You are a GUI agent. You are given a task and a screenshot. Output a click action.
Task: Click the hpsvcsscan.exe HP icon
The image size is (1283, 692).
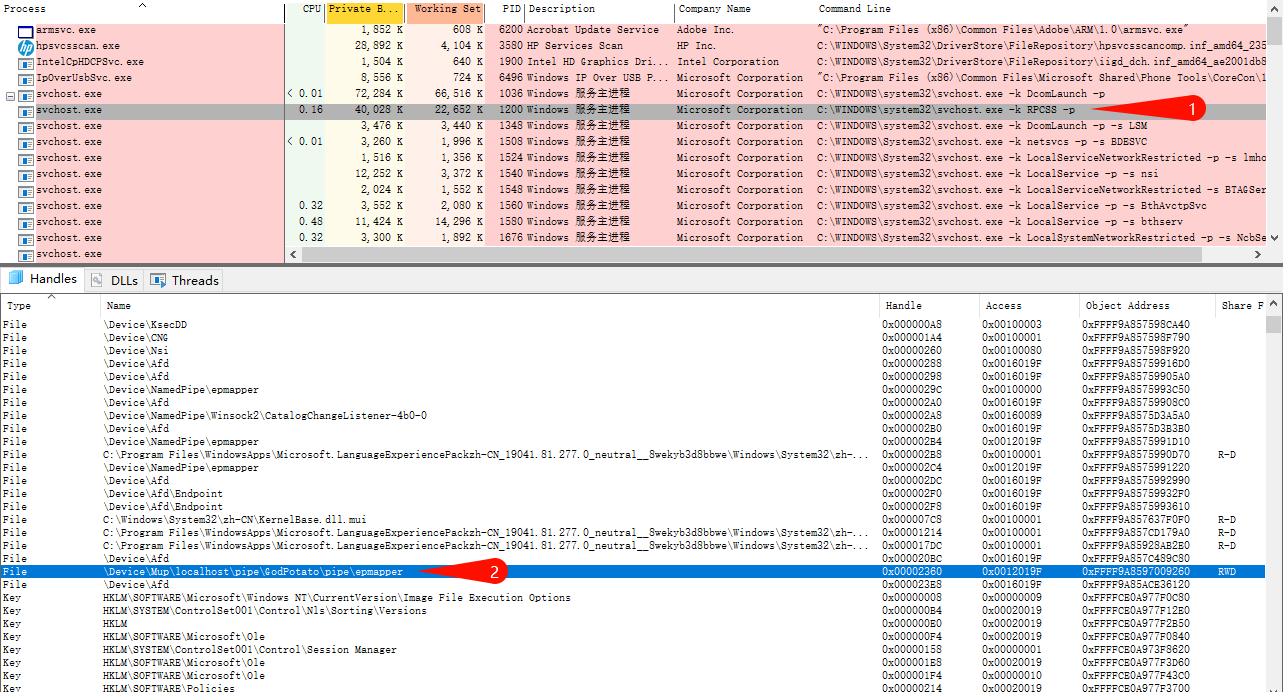tap(26, 46)
